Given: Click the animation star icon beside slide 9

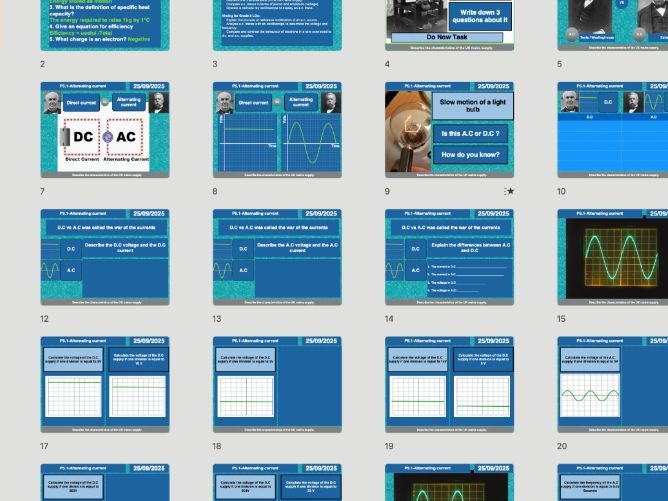Looking at the screenshot, I should click(x=510, y=191).
